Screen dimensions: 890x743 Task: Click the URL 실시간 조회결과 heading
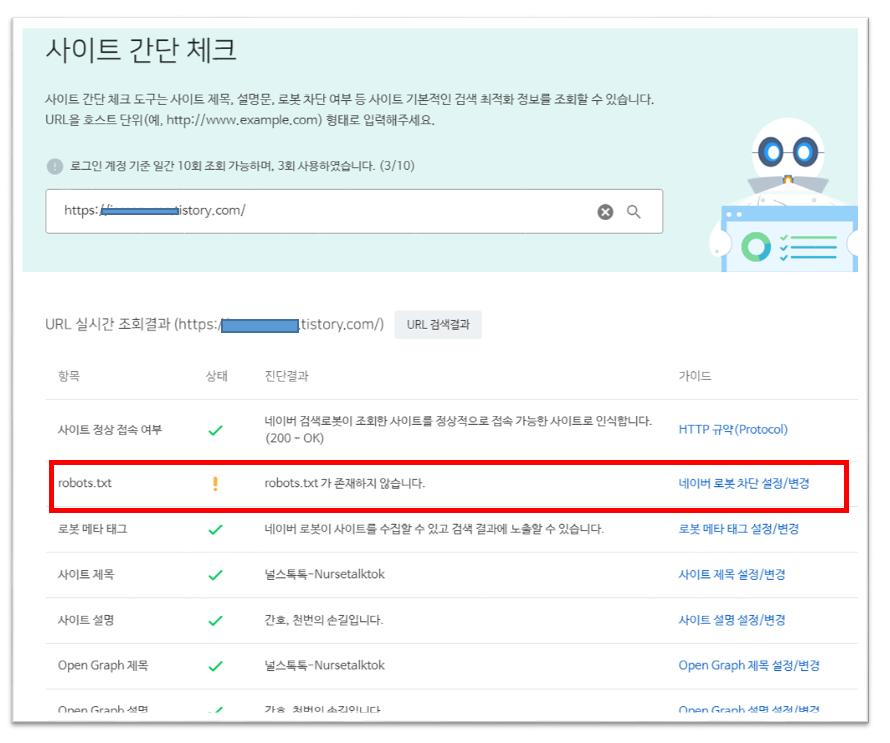tap(215, 325)
